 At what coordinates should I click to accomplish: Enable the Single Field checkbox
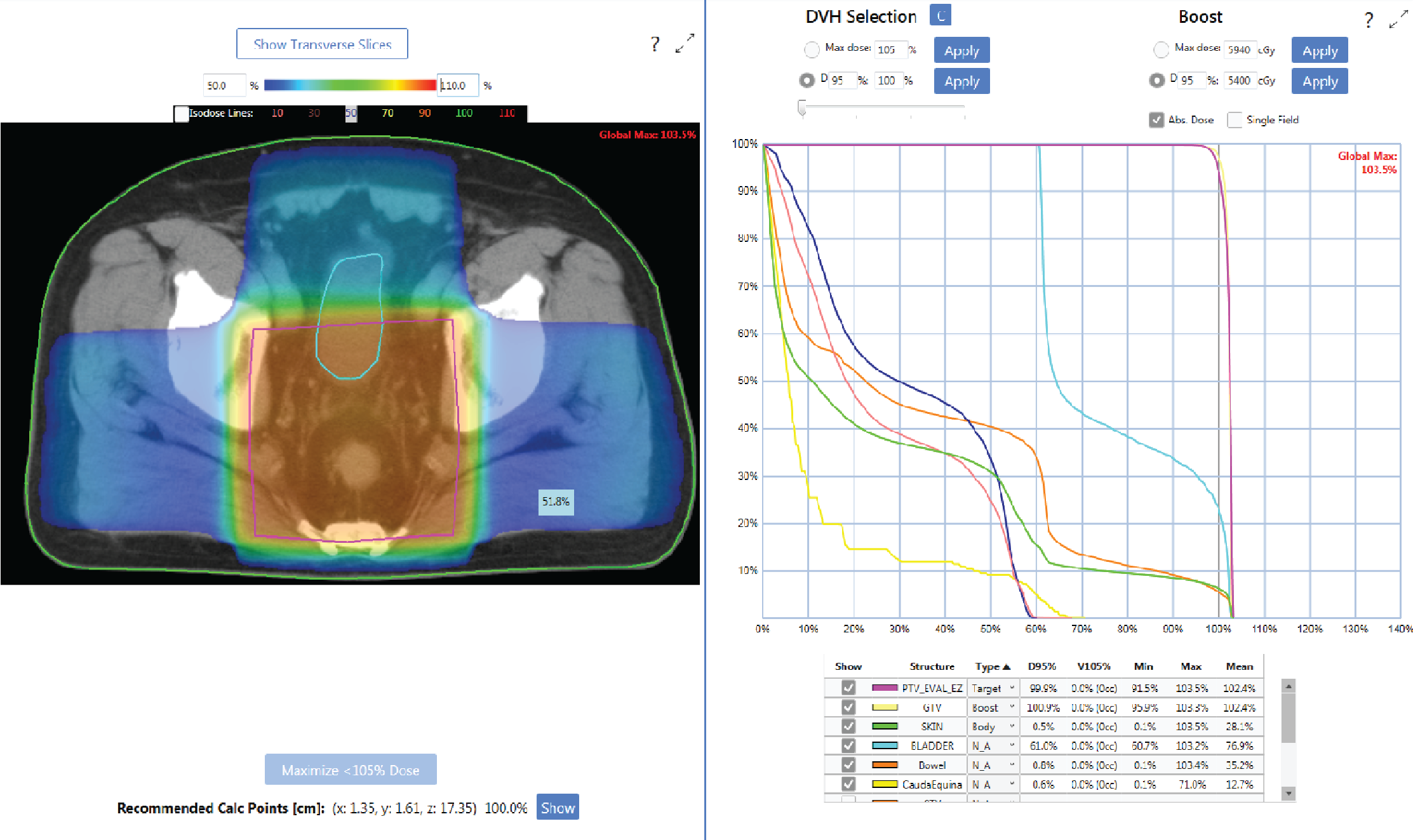coord(1235,120)
